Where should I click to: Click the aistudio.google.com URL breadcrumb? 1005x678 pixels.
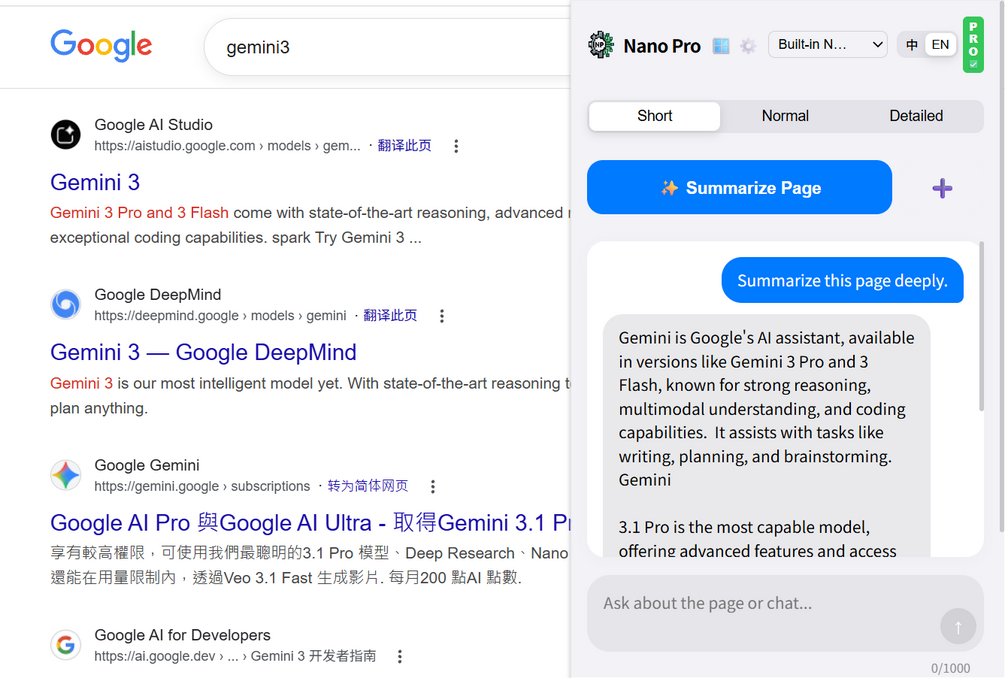[x=227, y=145]
